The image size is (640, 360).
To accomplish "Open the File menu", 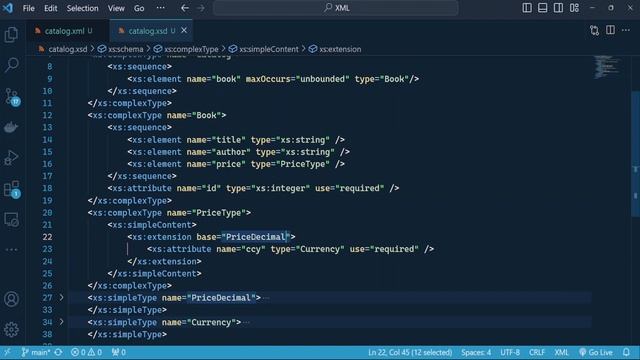I will pyautogui.click(x=29, y=8).
